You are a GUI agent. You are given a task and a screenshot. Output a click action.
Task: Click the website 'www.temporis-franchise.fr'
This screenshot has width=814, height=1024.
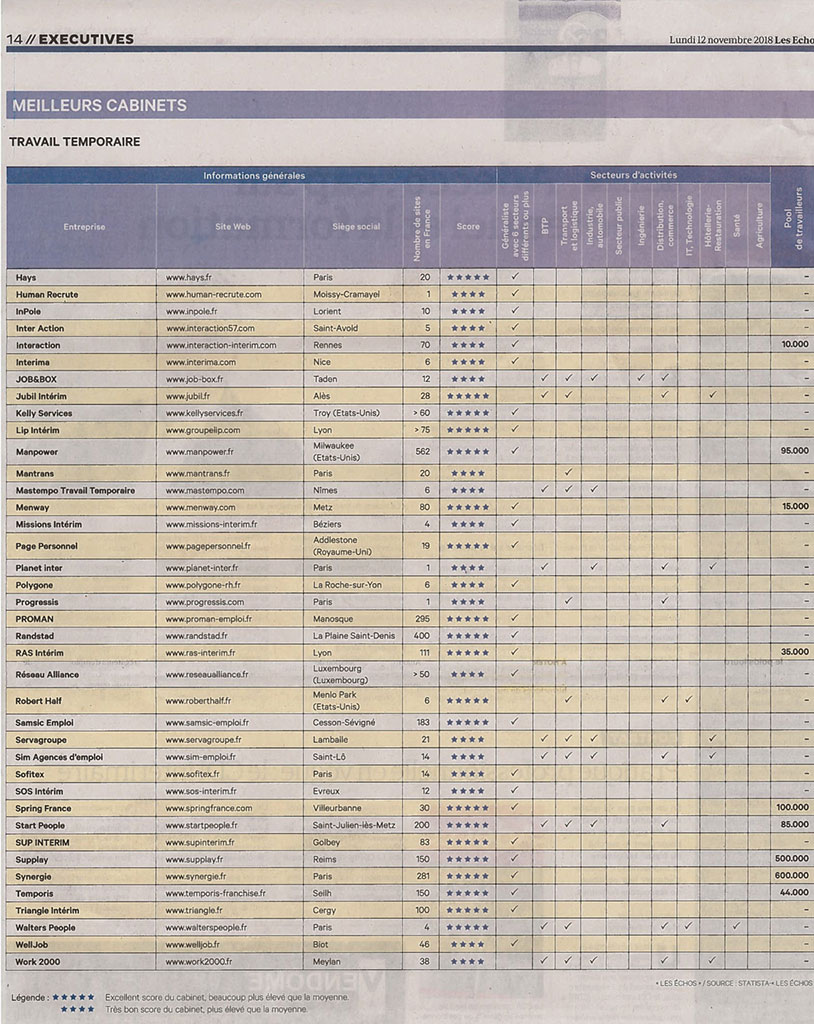(x=216, y=893)
